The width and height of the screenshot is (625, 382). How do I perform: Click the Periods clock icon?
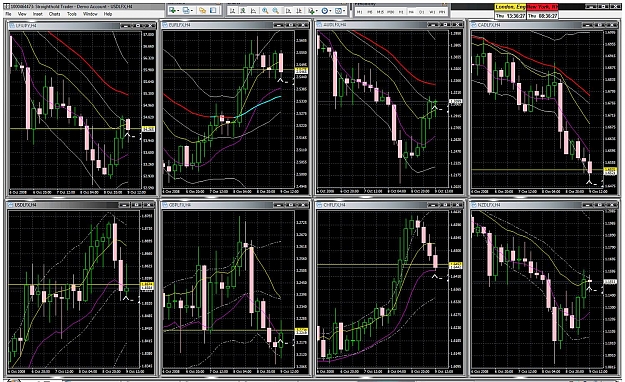pyautogui.click(x=325, y=11)
